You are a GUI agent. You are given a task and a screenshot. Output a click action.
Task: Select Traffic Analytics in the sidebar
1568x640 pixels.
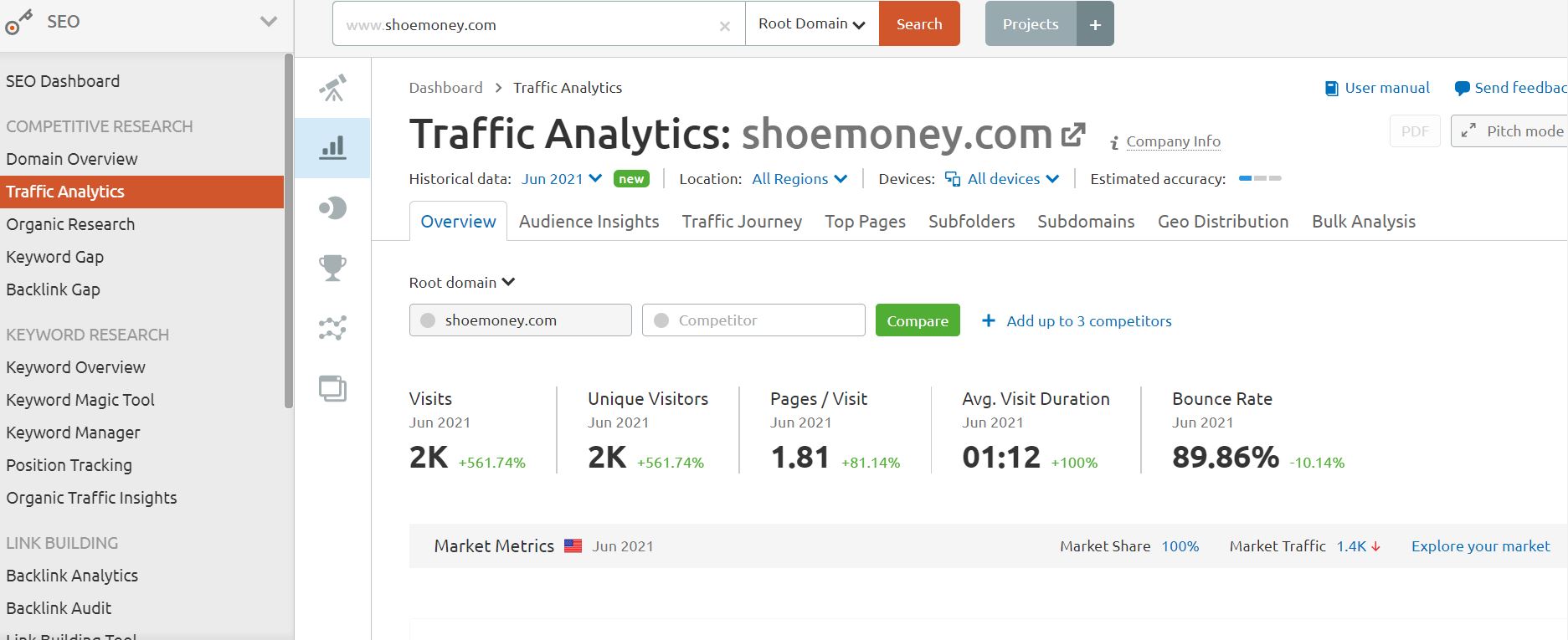[x=141, y=192]
